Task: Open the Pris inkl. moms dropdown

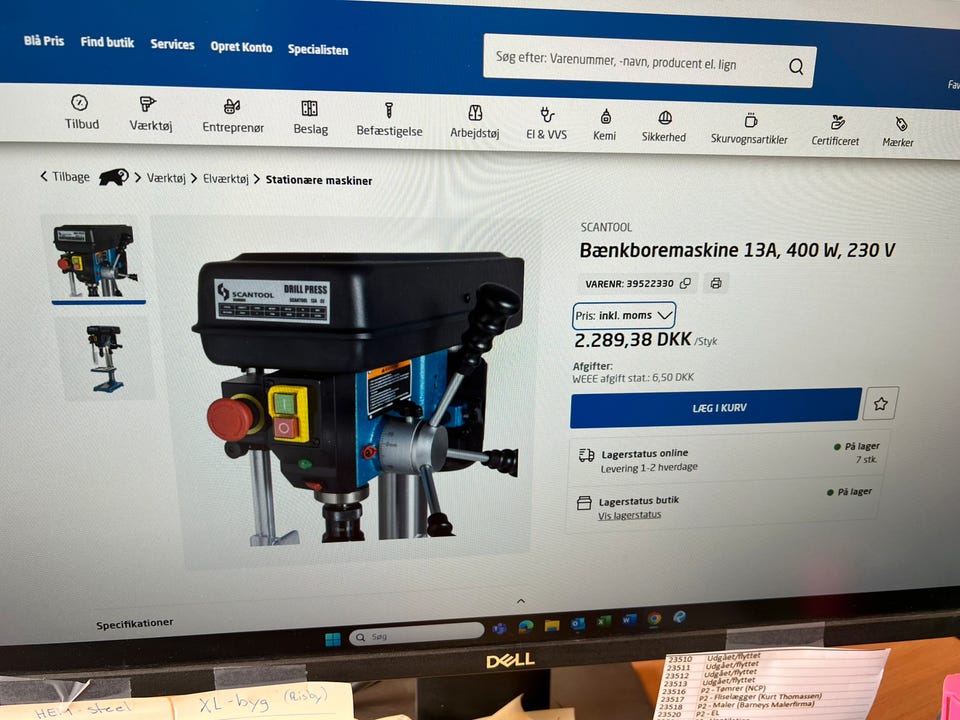Action: point(624,316)
